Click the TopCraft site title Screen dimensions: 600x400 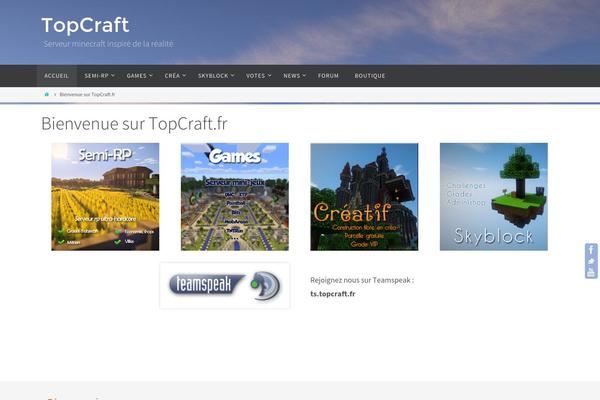(x=85, y=25)
